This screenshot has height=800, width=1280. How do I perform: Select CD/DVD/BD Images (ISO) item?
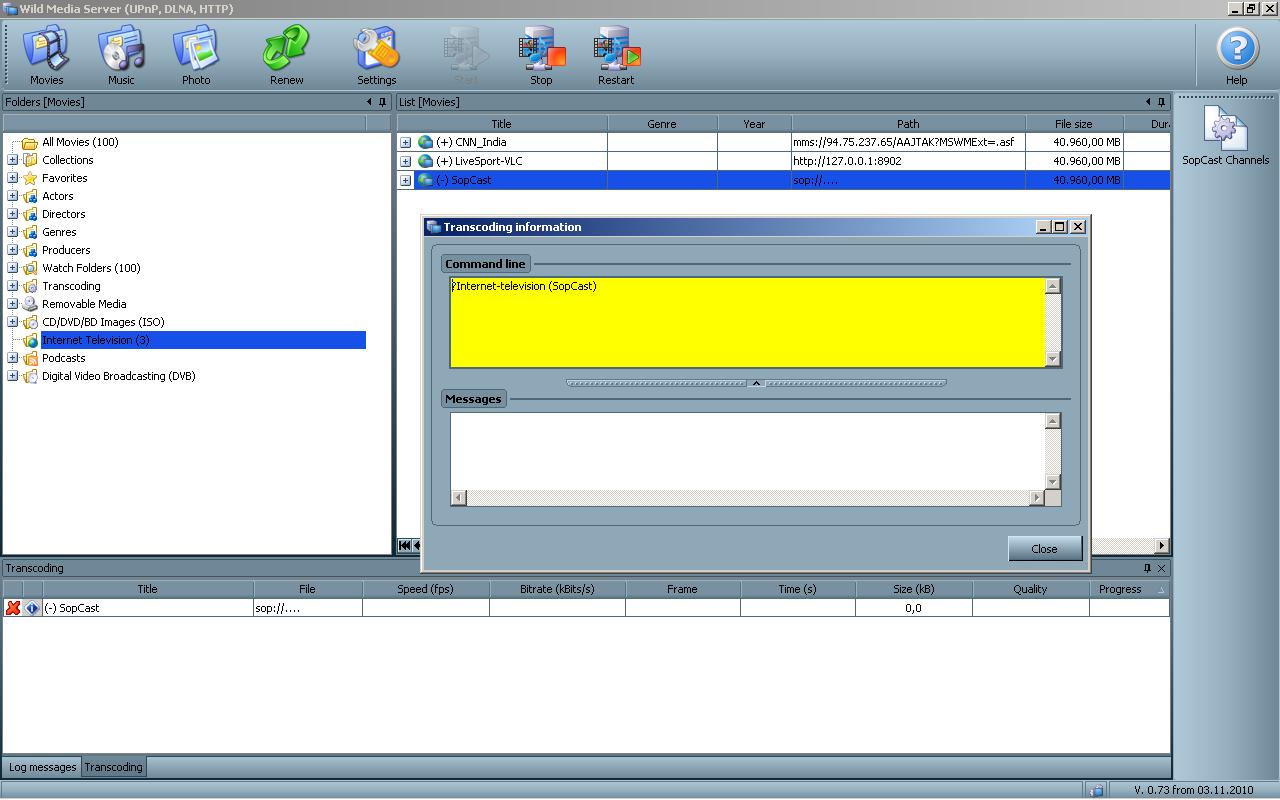coord(103,322)
